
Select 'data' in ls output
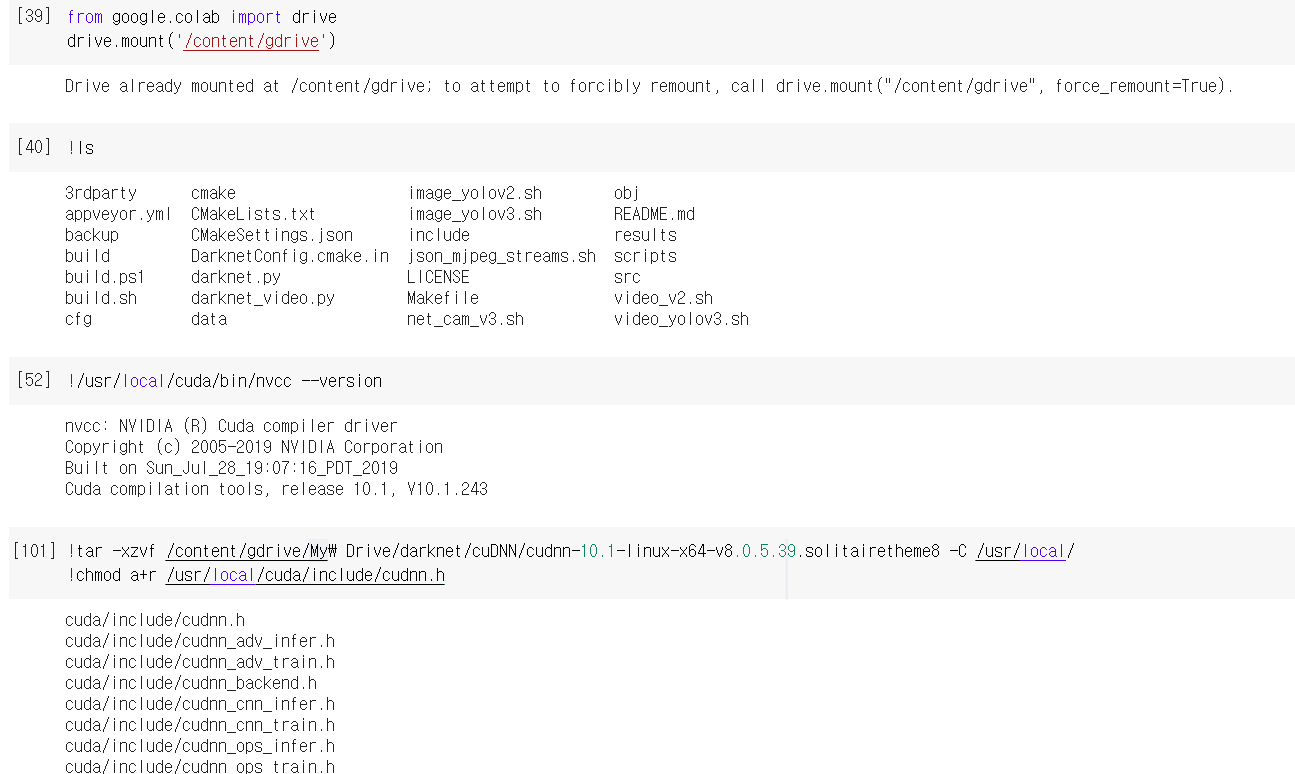tap(209, 319)
